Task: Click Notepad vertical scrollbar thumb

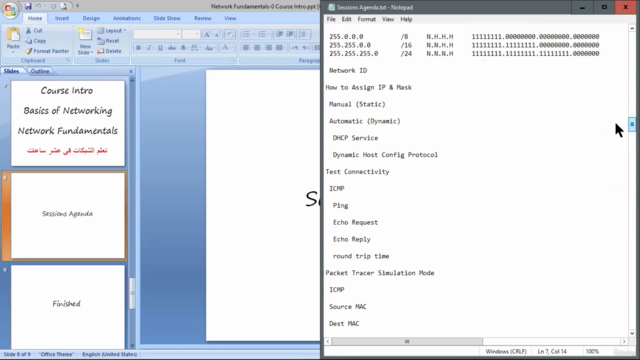Action: [x=632, y=124]
